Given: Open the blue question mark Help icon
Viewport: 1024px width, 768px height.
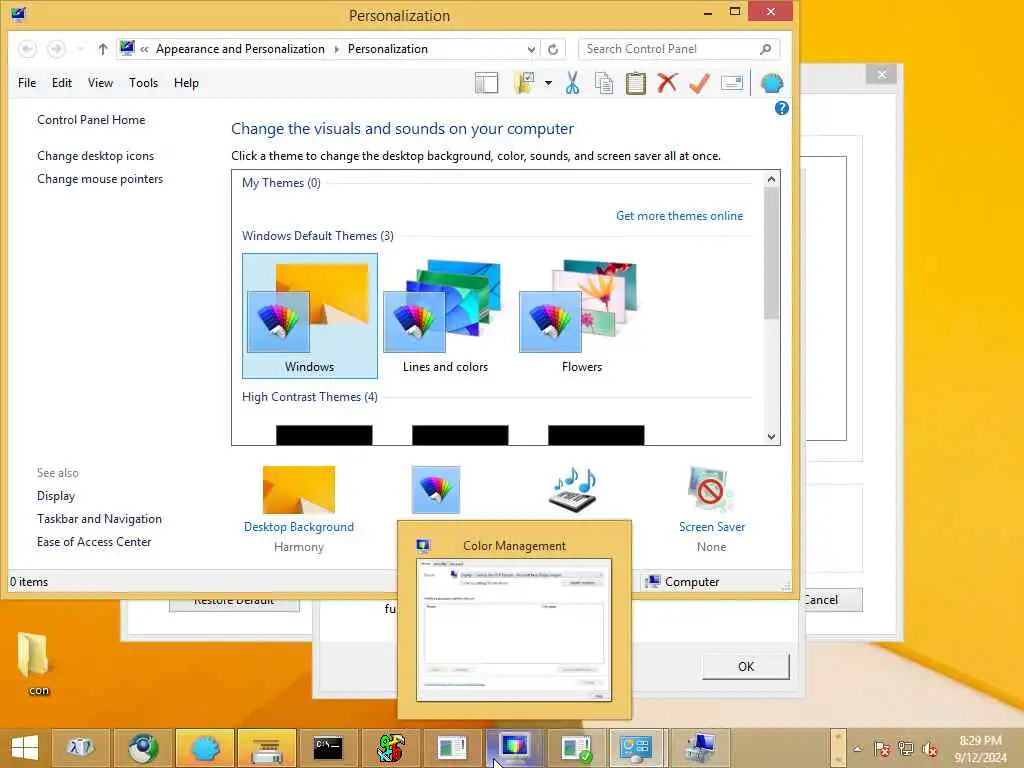Looking at the screenshot, I should point(781,108).
